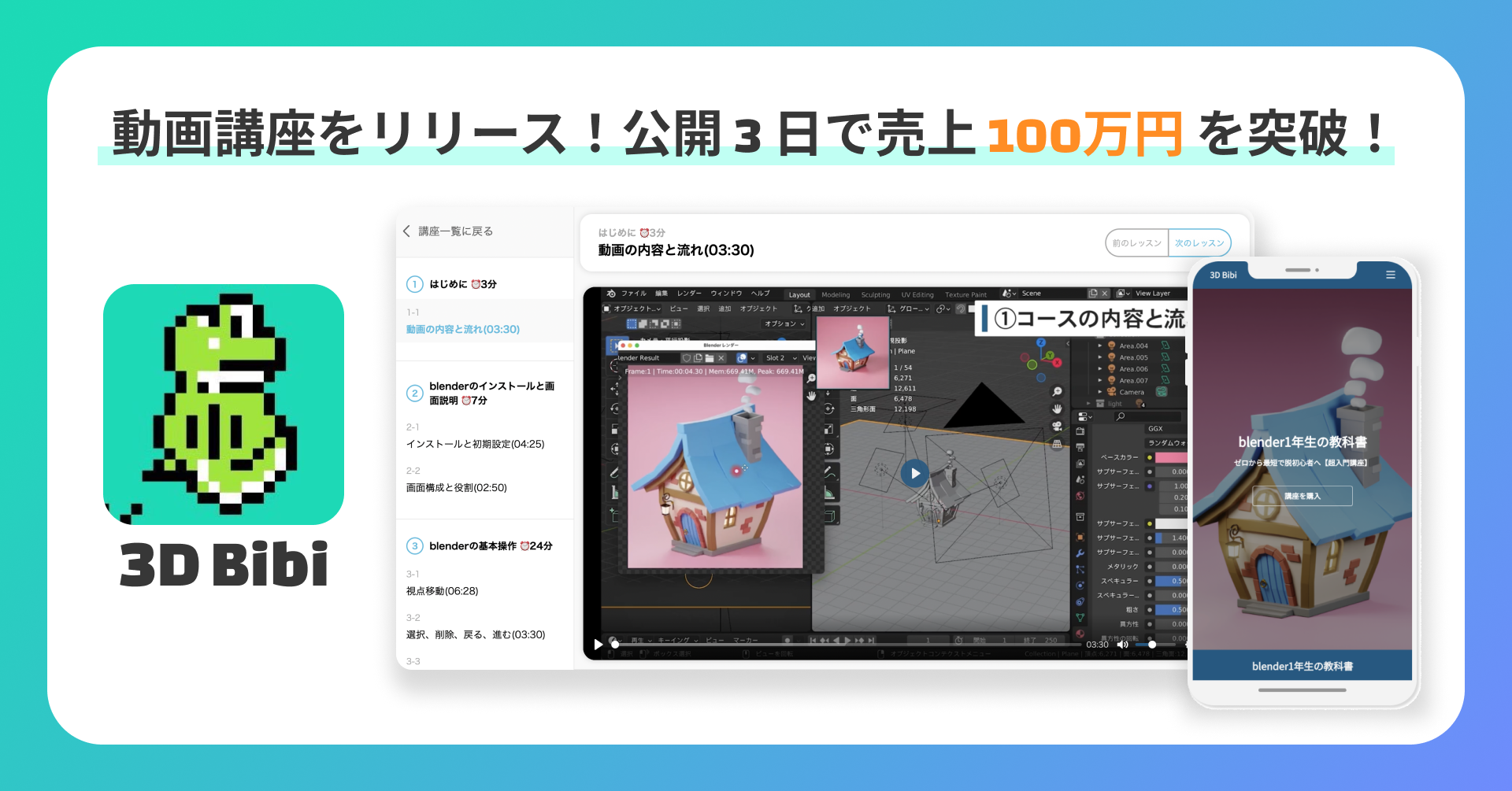Expand the Camera item in outliner
This screenshot has width=1512, height=791.
(x=1100, y=392)
